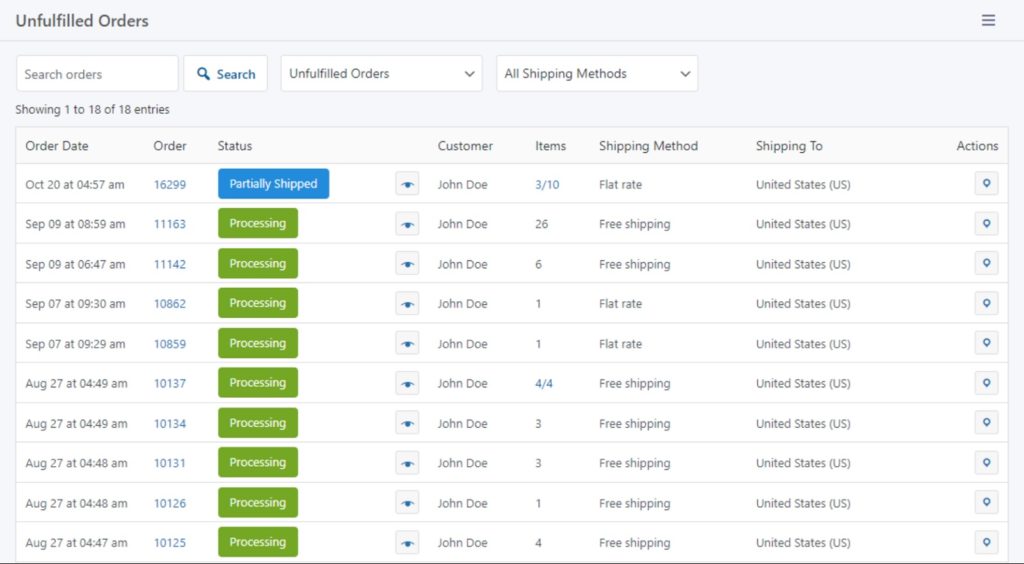Click Processing badge for order 11163

(x=258, y=223)
